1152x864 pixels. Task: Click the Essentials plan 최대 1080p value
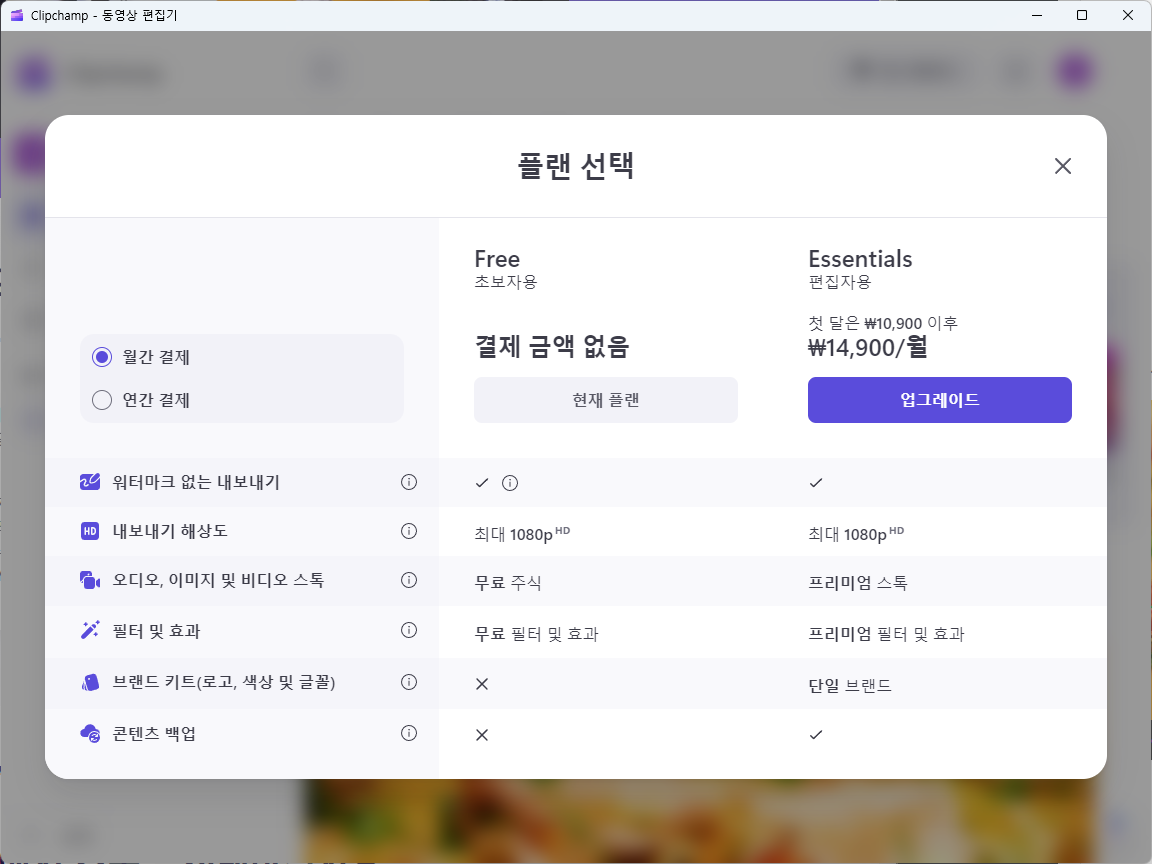point(857,533)
